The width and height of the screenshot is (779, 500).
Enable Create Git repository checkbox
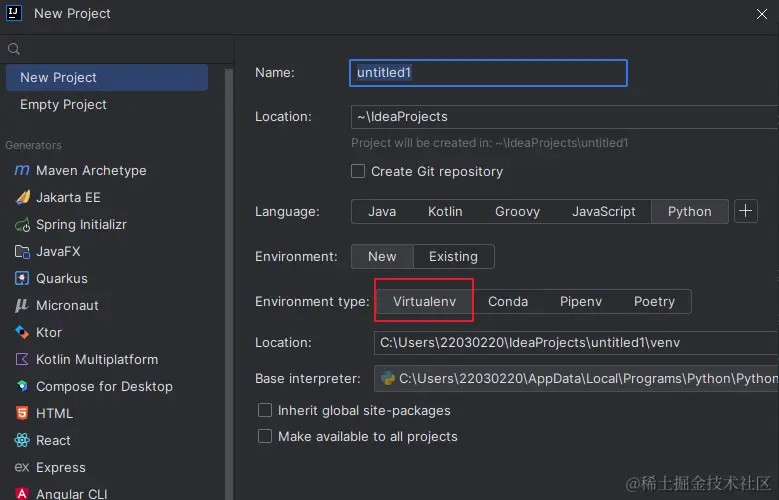(x=358, y=171)
